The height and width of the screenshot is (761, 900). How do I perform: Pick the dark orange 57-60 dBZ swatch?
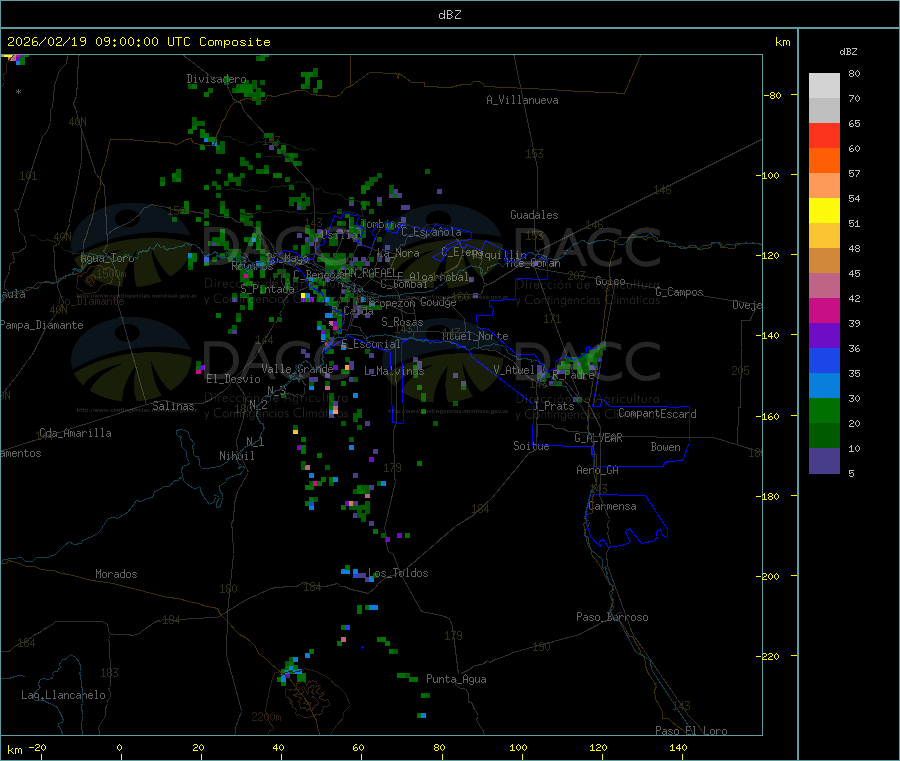point(824,161)
